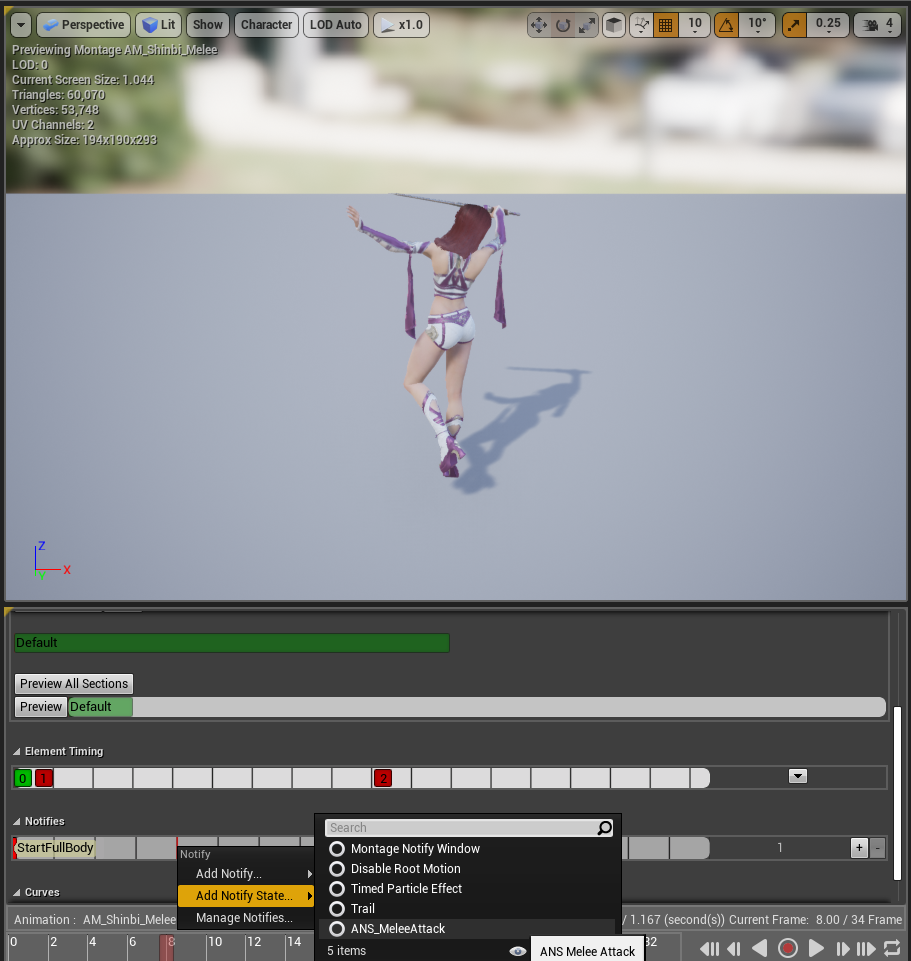Select the scale gizmo tool

tap(587, 25)
